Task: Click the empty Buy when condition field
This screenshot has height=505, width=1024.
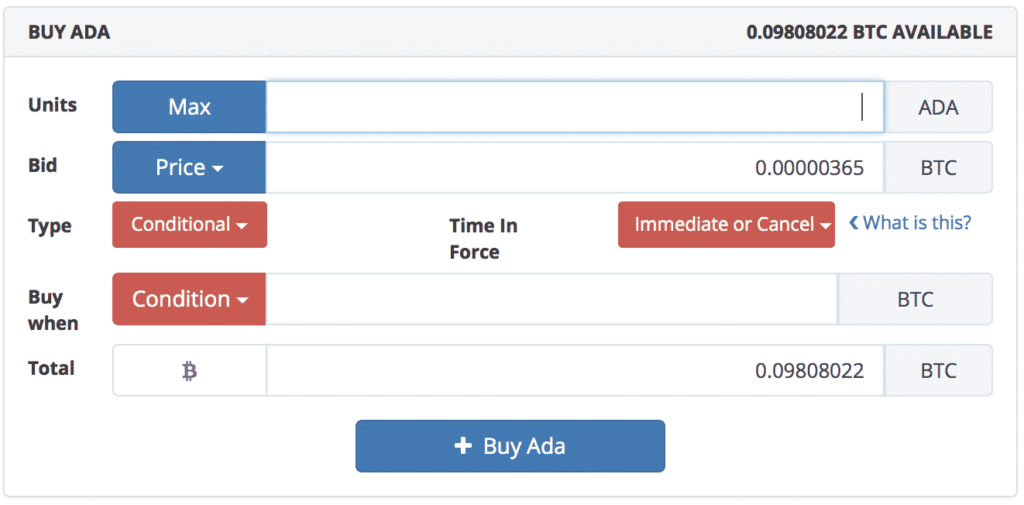Action: point(551,299)
